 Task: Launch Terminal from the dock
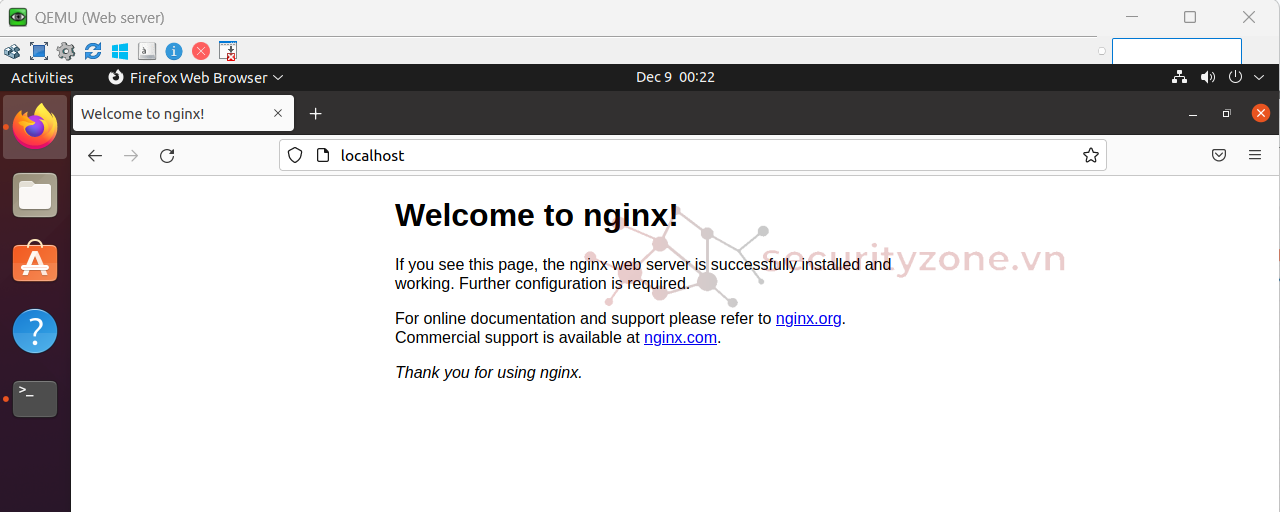35,399
